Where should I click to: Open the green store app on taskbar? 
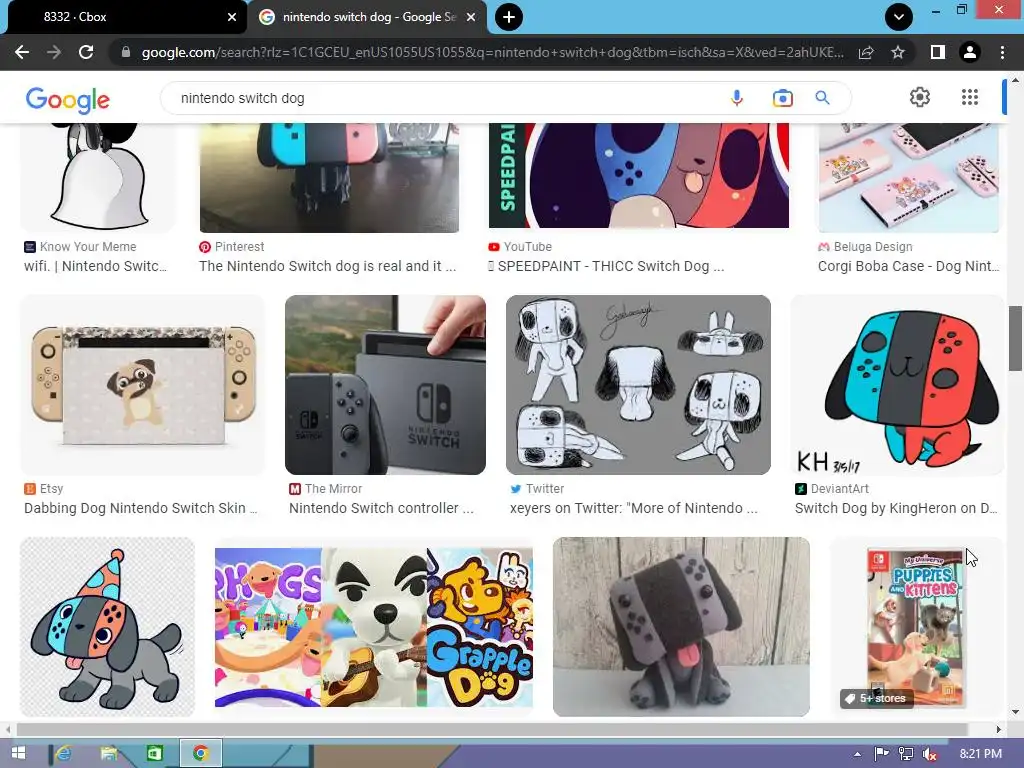coord(155,753)
